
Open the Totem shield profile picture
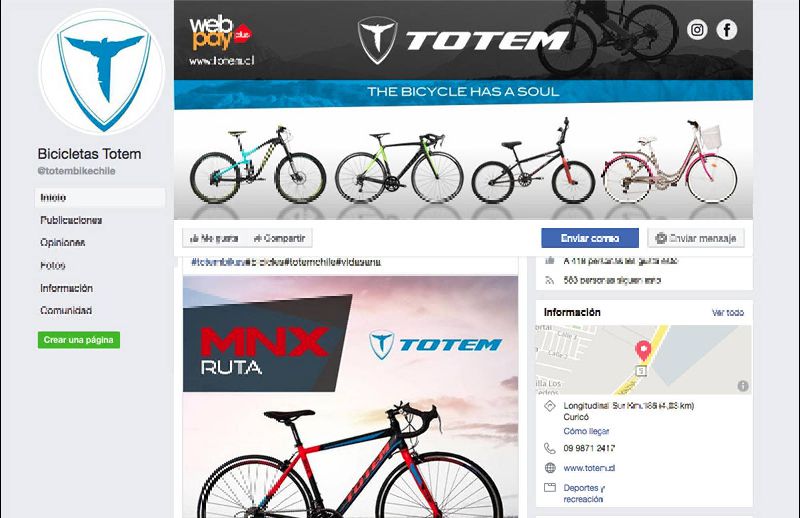tap(102, 71)
